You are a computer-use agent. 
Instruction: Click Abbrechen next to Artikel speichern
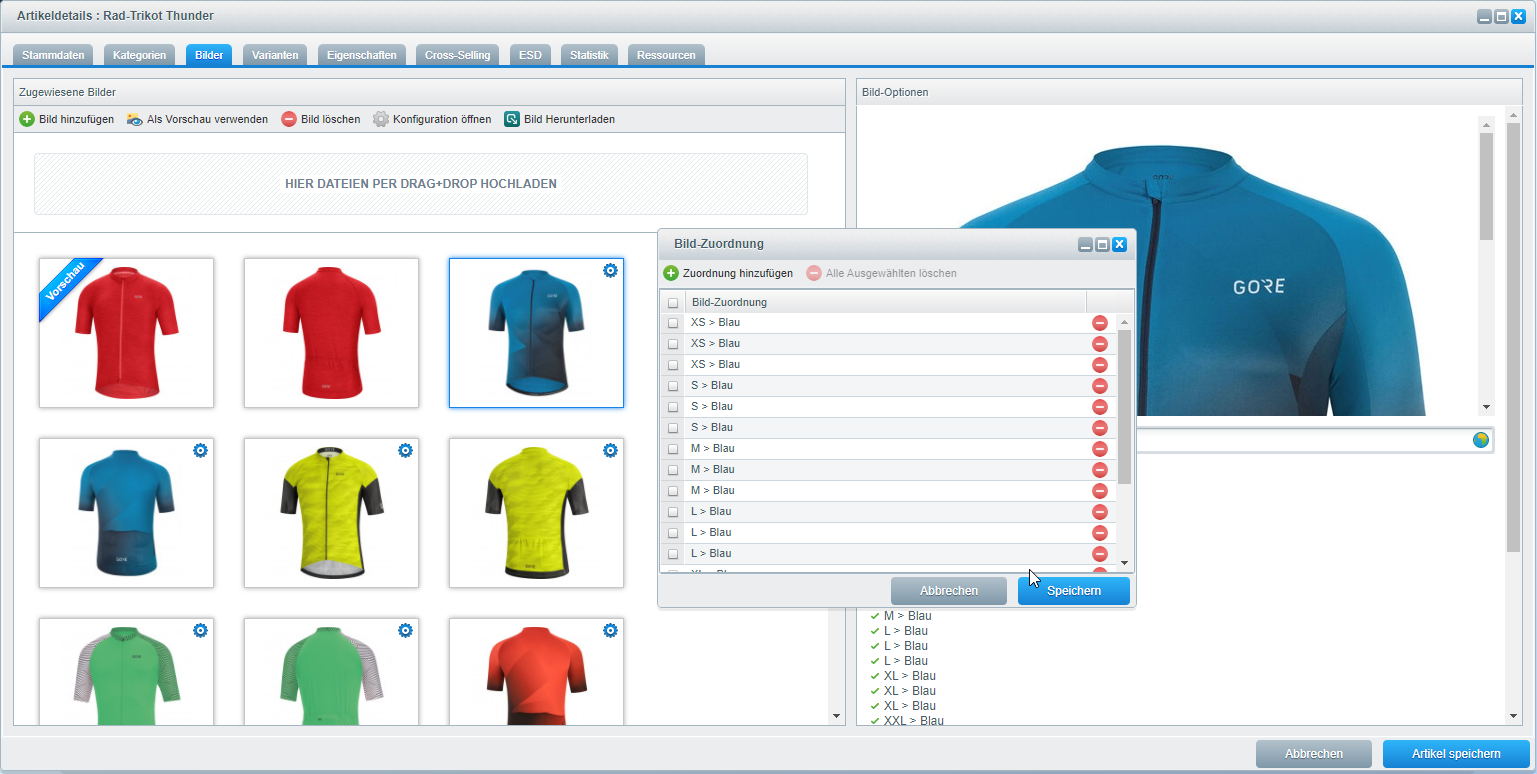[1314, 754]
